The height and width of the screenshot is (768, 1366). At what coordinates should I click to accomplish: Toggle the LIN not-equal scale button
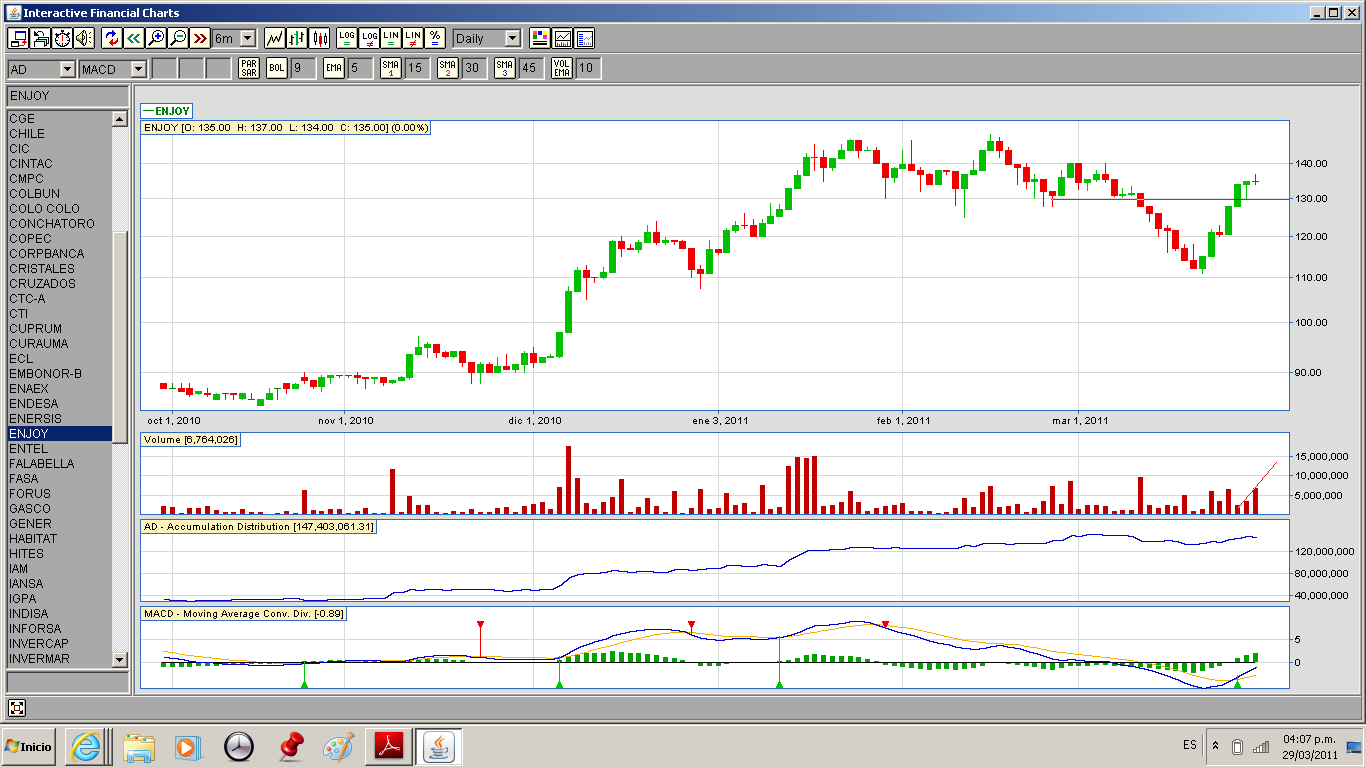tap(413, 38)
